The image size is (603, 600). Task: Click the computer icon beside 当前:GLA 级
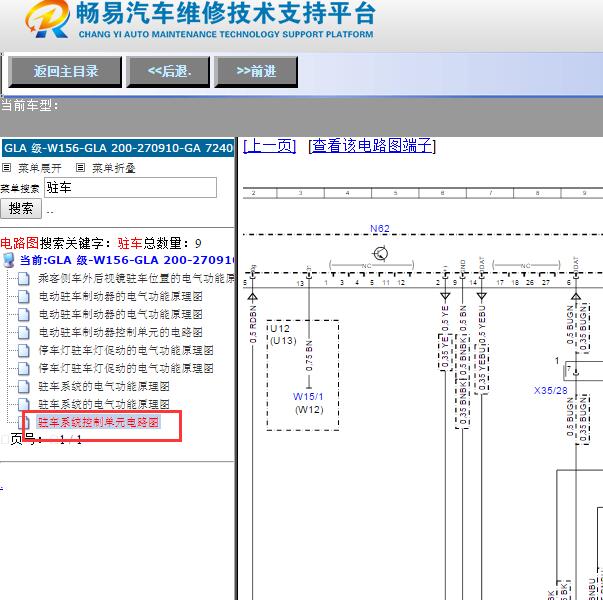pos(8,260)
